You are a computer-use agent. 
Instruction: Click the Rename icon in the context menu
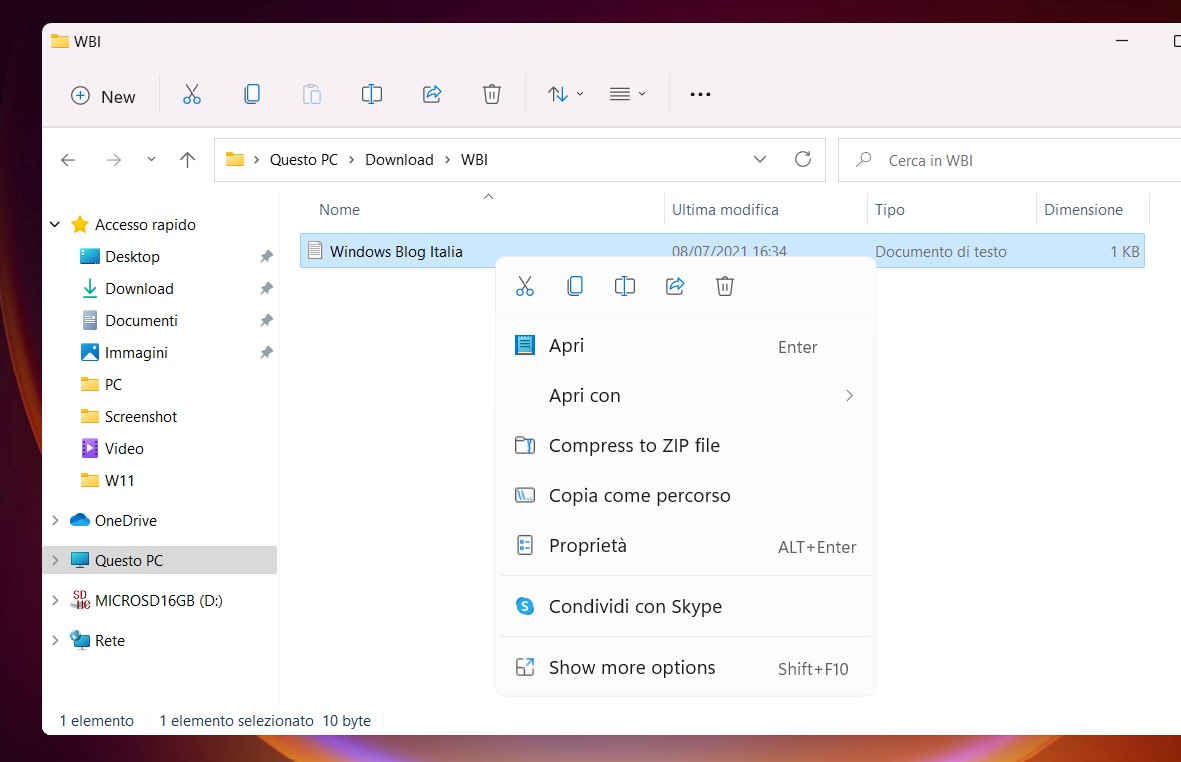click(x=624, y=286)
